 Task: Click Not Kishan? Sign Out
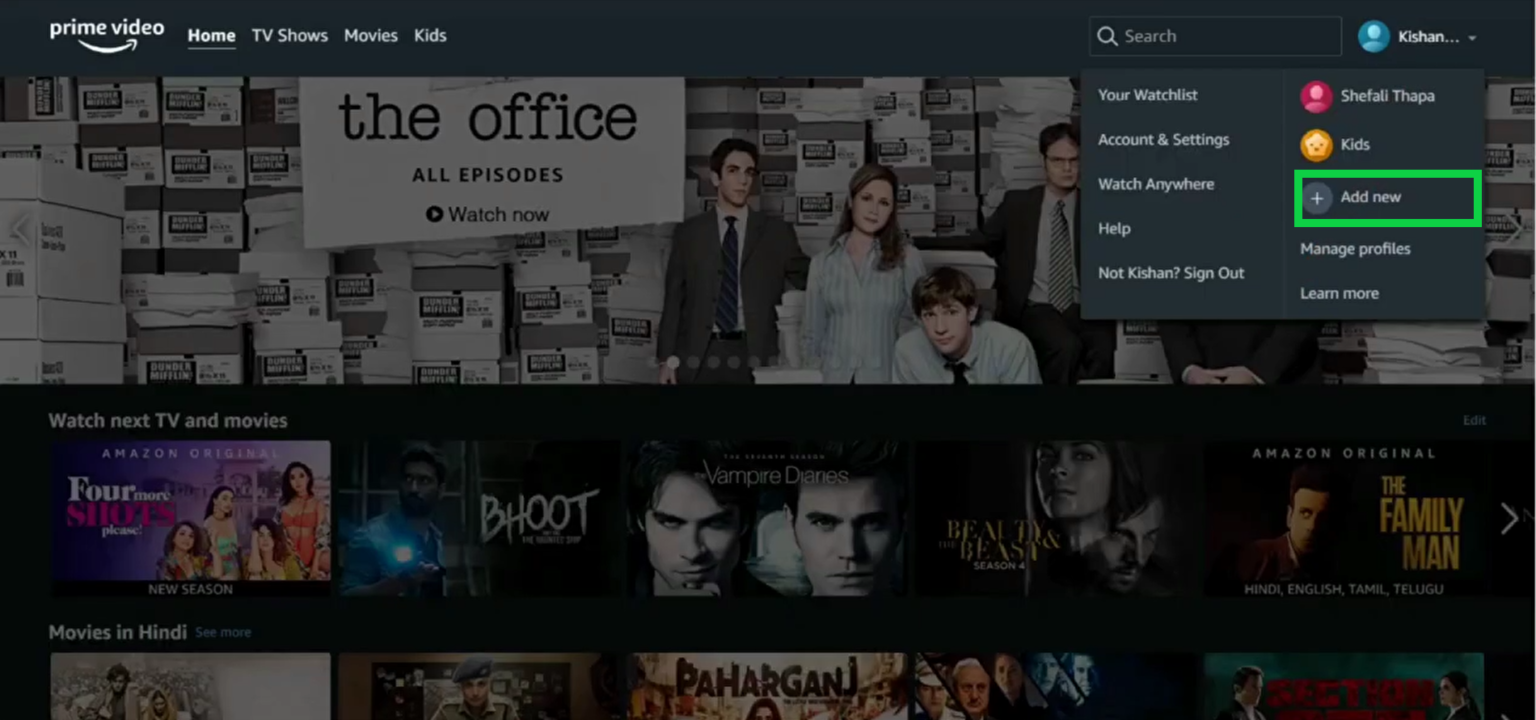click(1171, 272)
